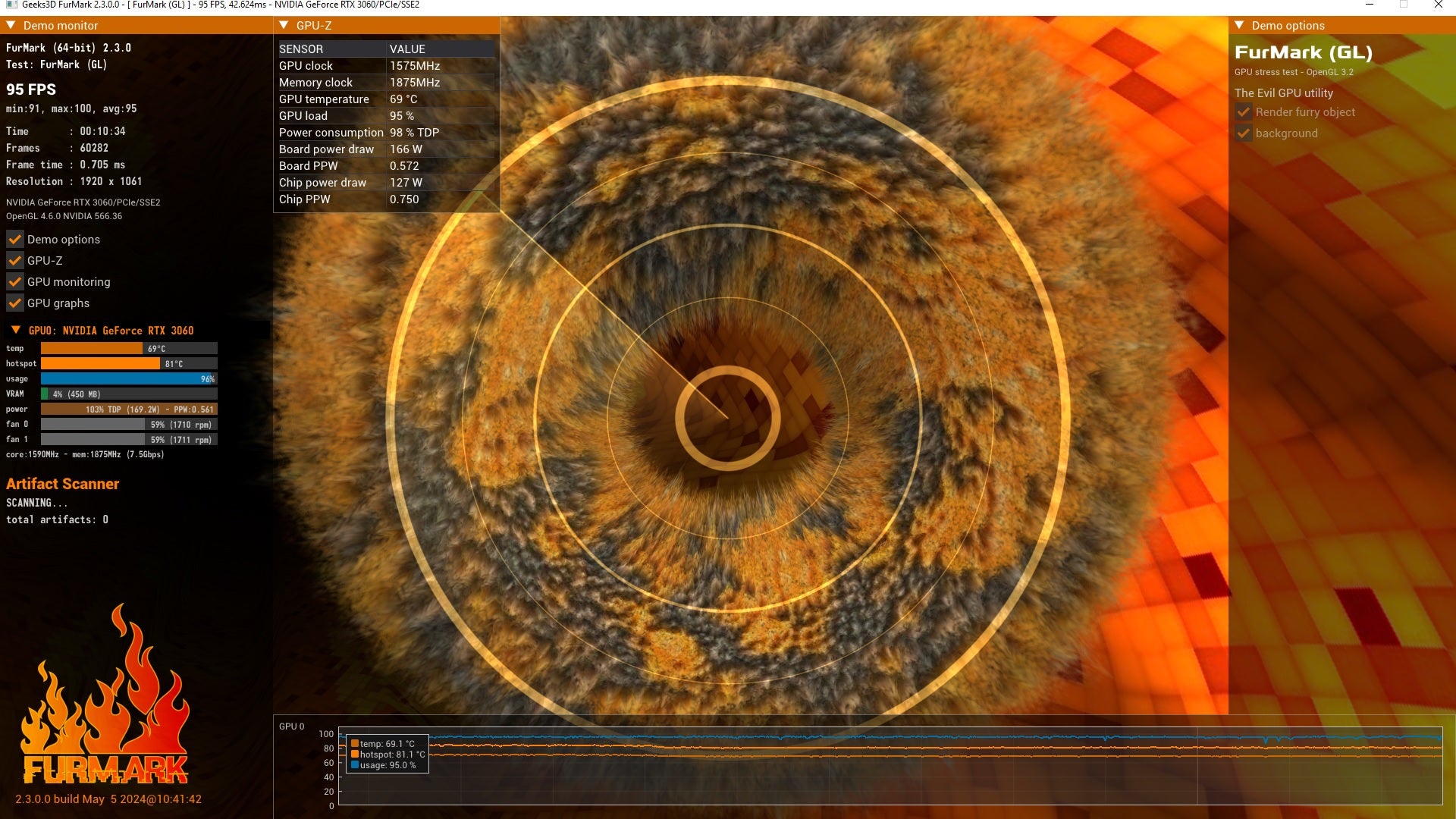Image resolution: width=1456 pixels, height=819 pixels.
Task: Click the Artifact Scanner heading
Action: (x=62, y=484)
